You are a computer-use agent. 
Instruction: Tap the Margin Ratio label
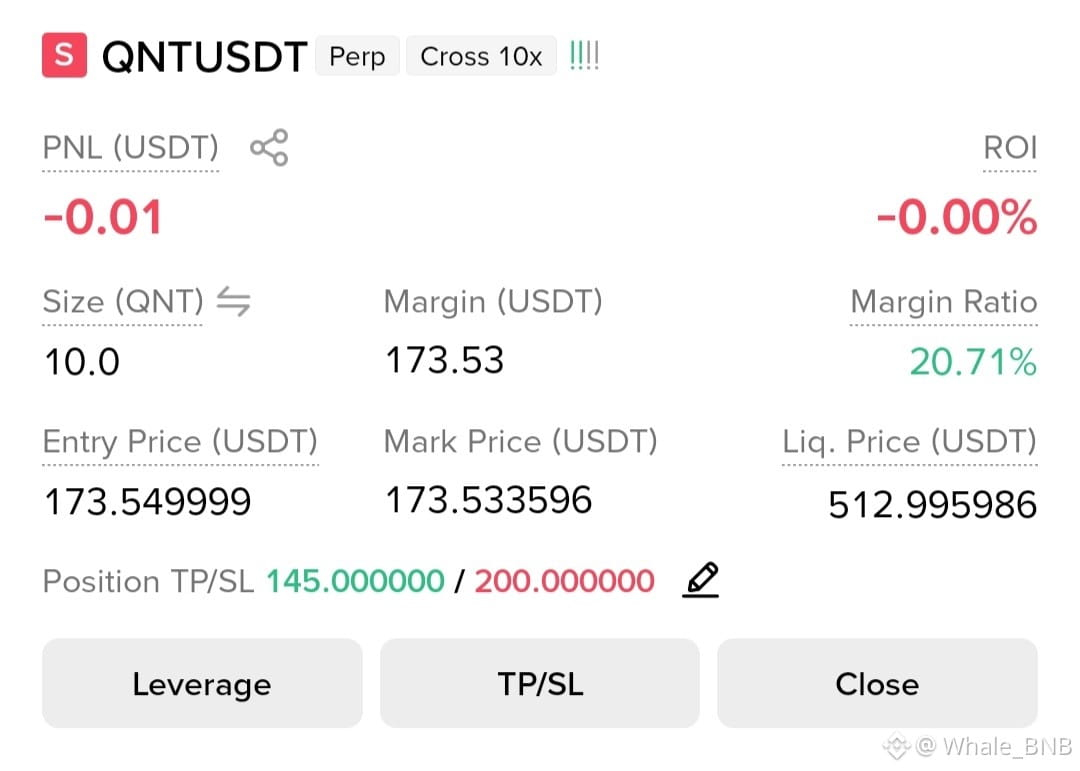tap(944, 302)
